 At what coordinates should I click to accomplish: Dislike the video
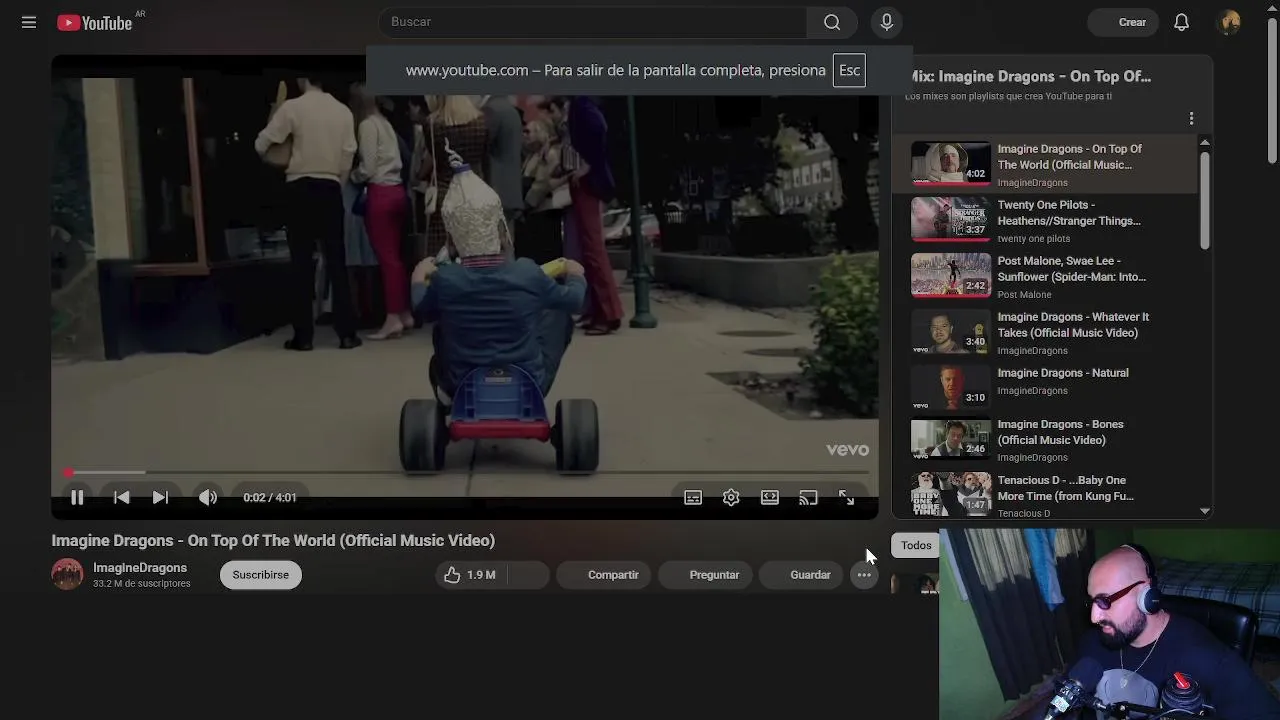529,575
